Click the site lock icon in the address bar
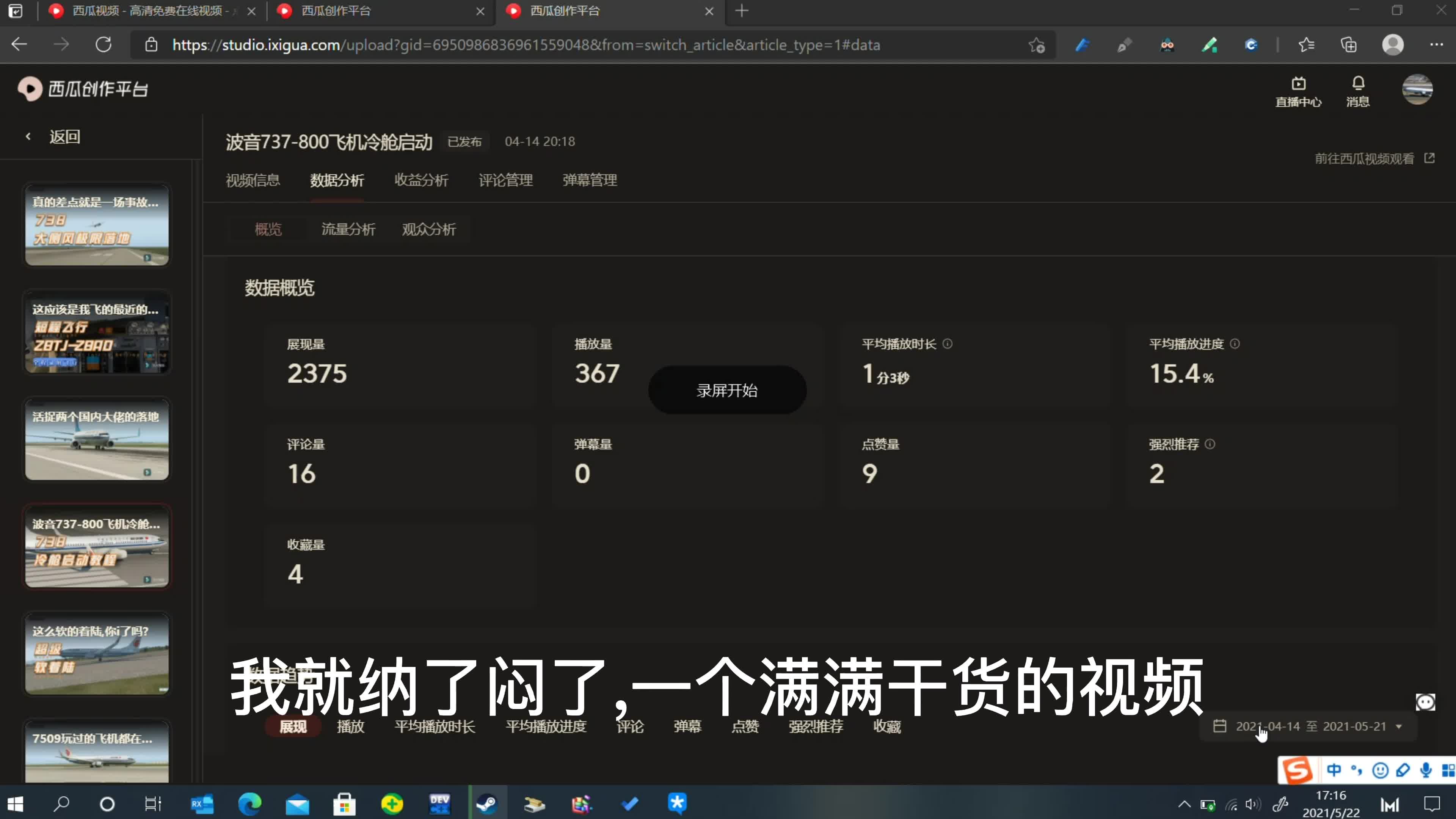The height and width of the screenshot is (819, 1456). pos(151,45)
